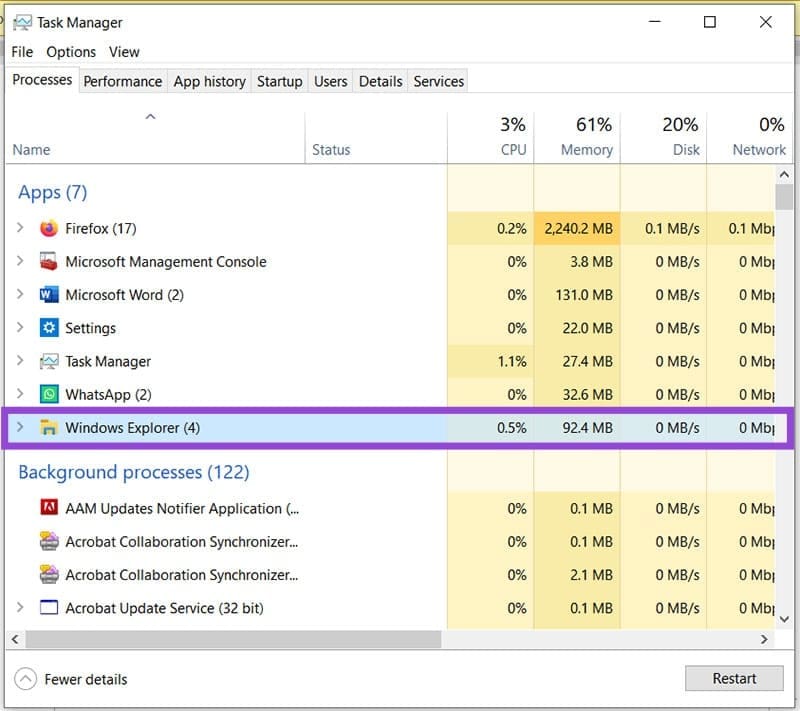Expand the Windows Explorer process group

[20, 428]
